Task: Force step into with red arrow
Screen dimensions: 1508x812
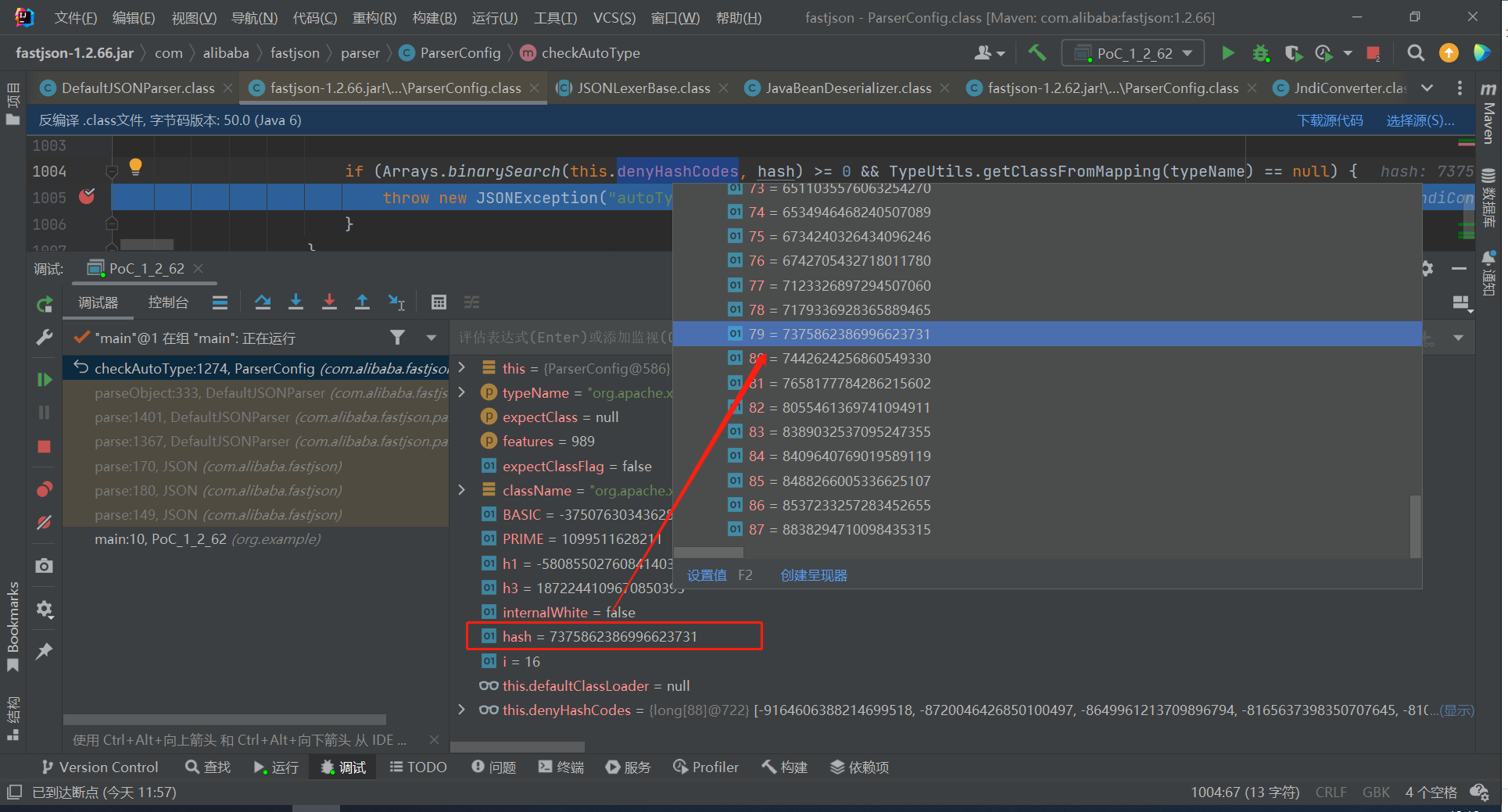Action: [x=329, y=302]
